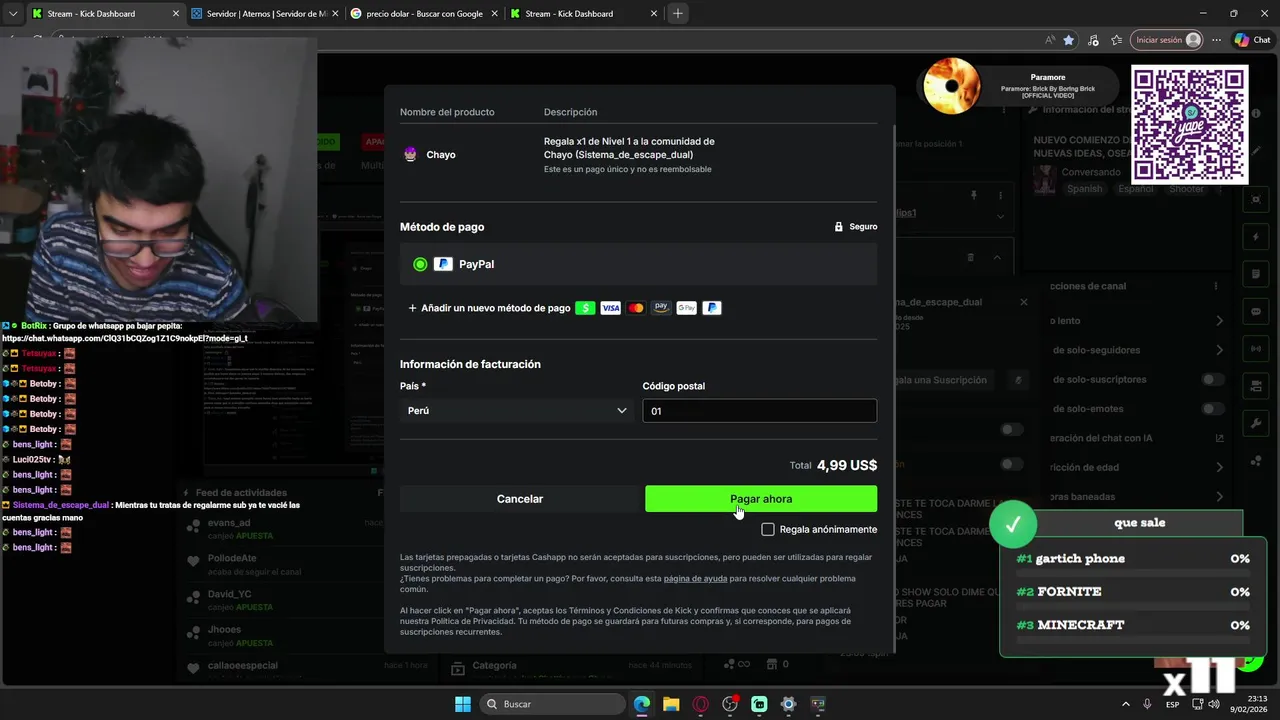The width and height of the screenshot is (1280, 720).
Task: Click the Shooter tag chip
Action: (1187, 189)
